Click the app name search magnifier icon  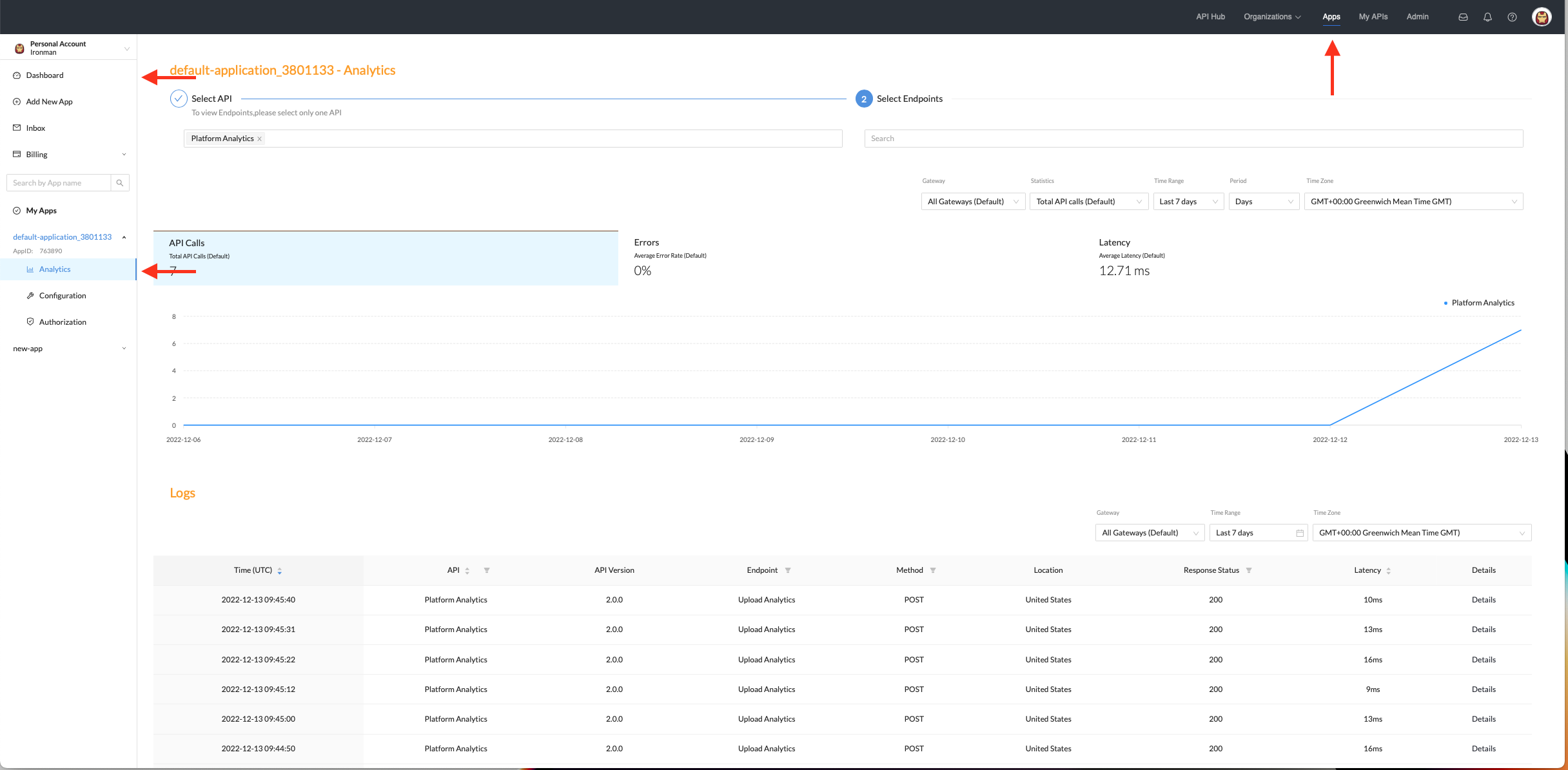tap(120, 183)
